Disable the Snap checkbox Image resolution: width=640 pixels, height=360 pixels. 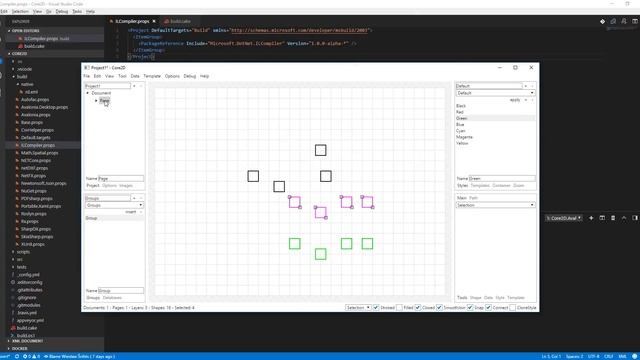point(470,307)
